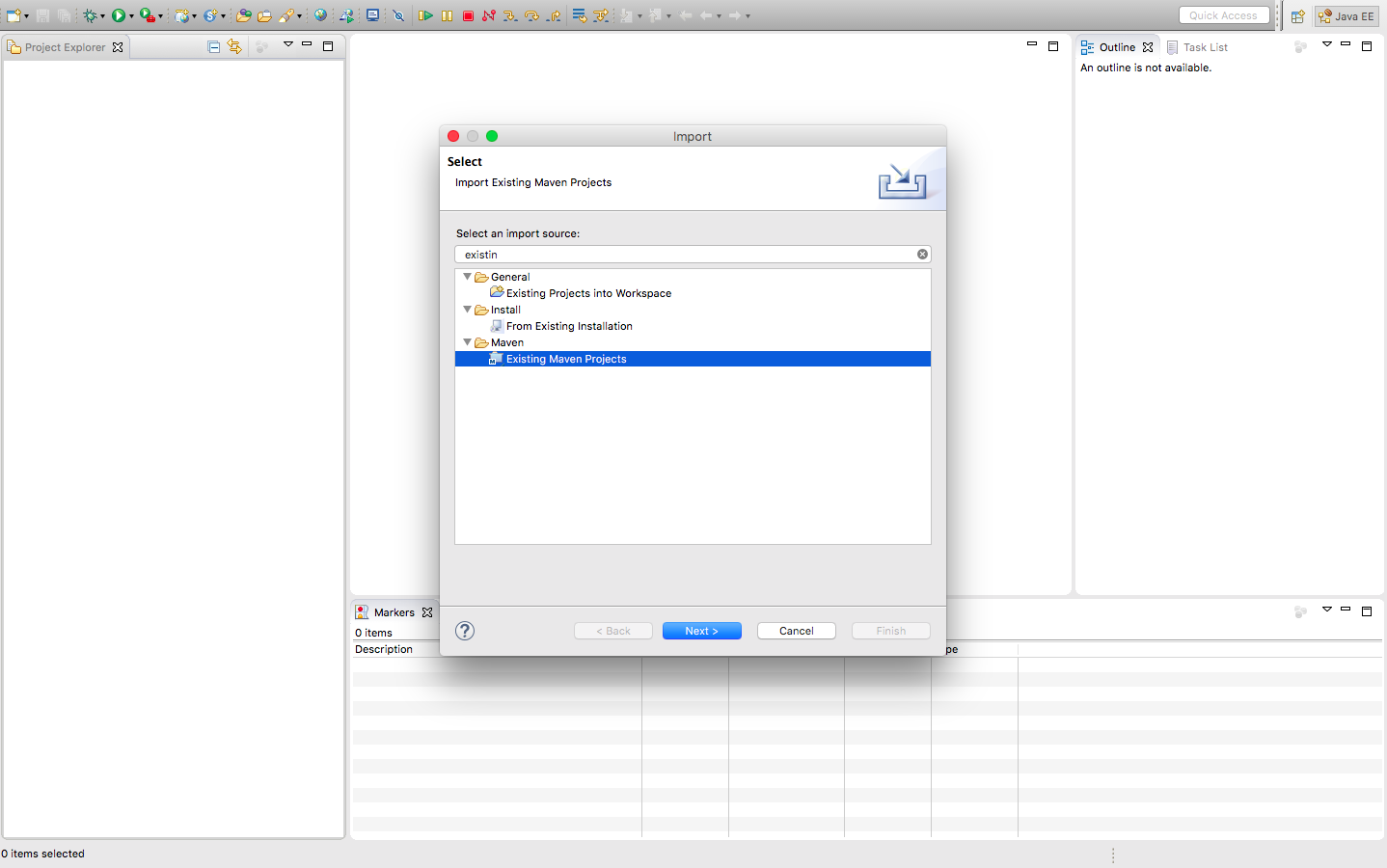Select the General folder item

(510, 277)
